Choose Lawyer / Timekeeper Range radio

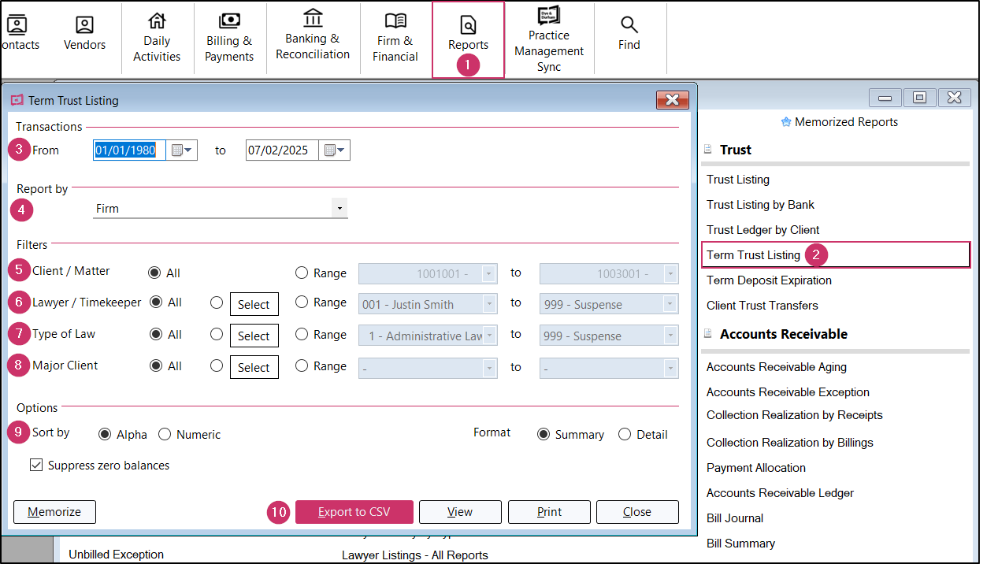click(302, 302)
